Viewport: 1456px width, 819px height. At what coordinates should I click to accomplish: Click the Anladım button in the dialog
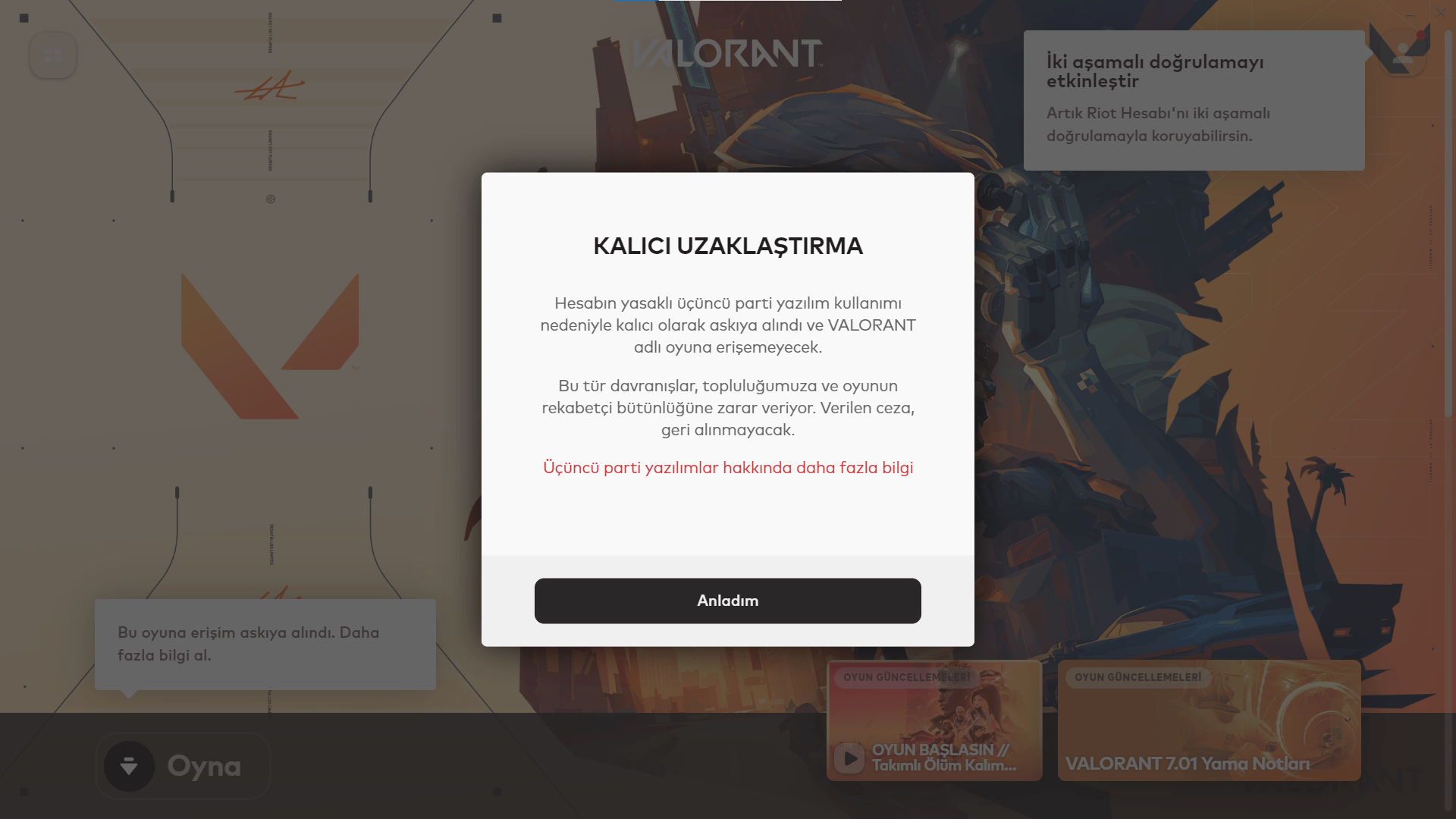728,601
